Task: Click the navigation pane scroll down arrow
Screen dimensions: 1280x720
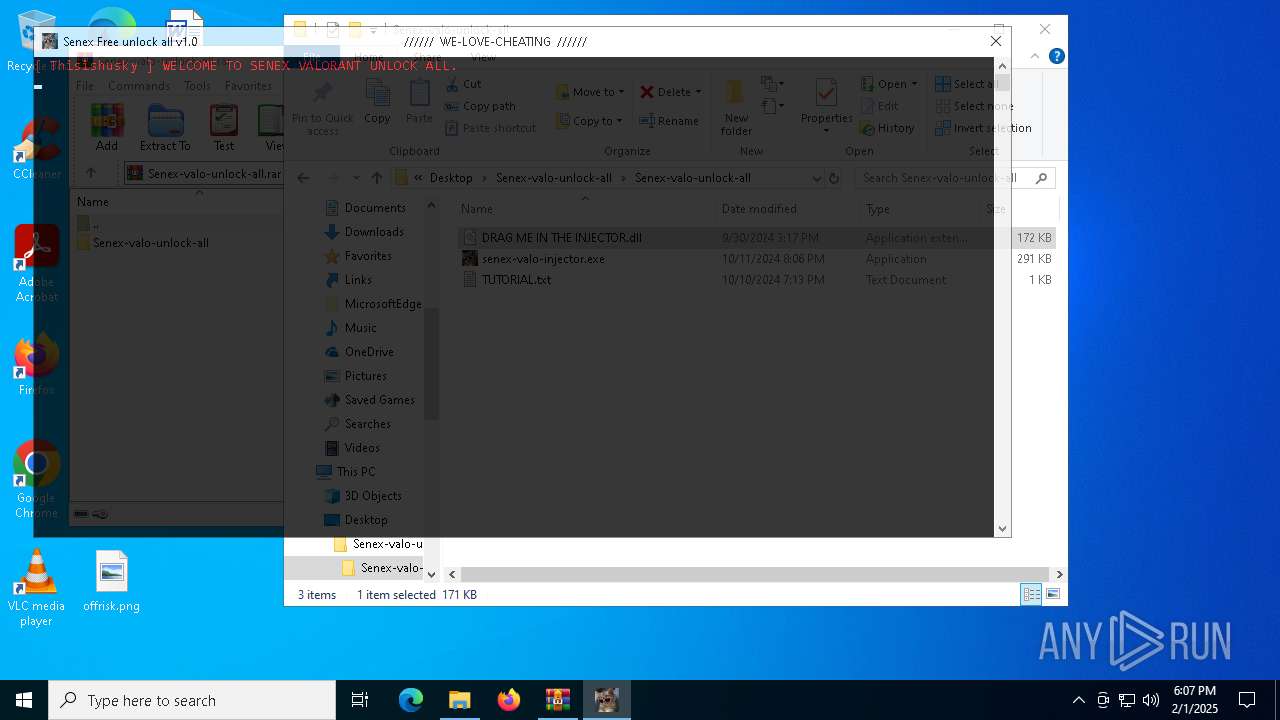Action: click(431, 574)
